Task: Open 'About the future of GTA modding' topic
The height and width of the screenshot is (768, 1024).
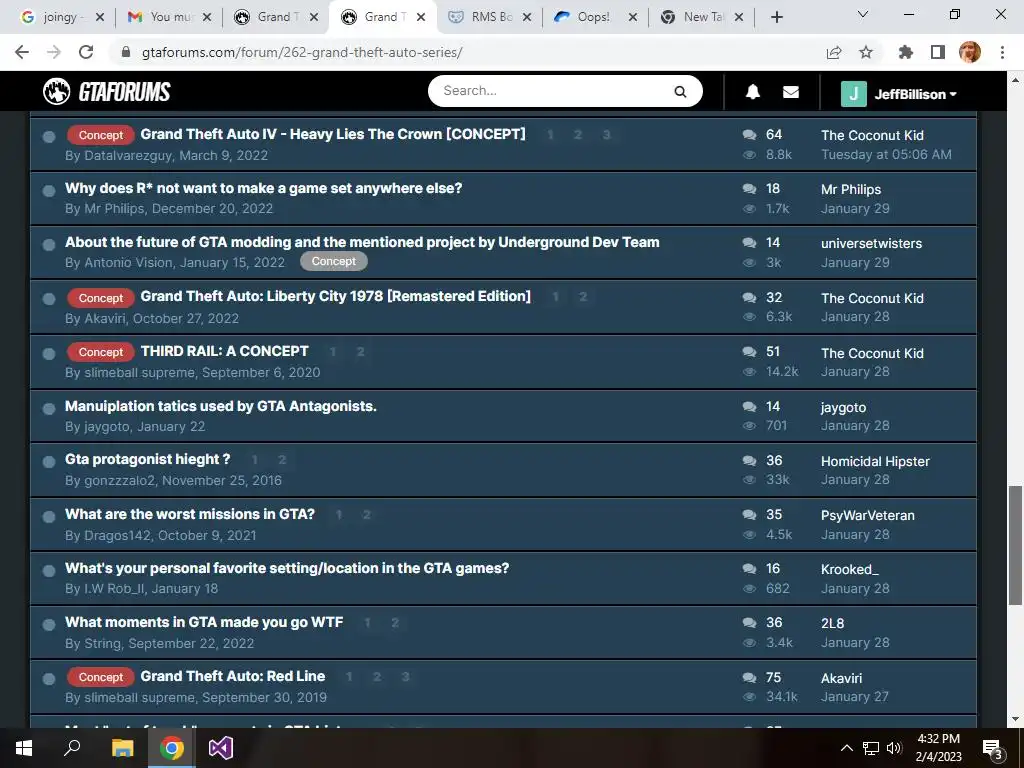Action: pos(362,242)
